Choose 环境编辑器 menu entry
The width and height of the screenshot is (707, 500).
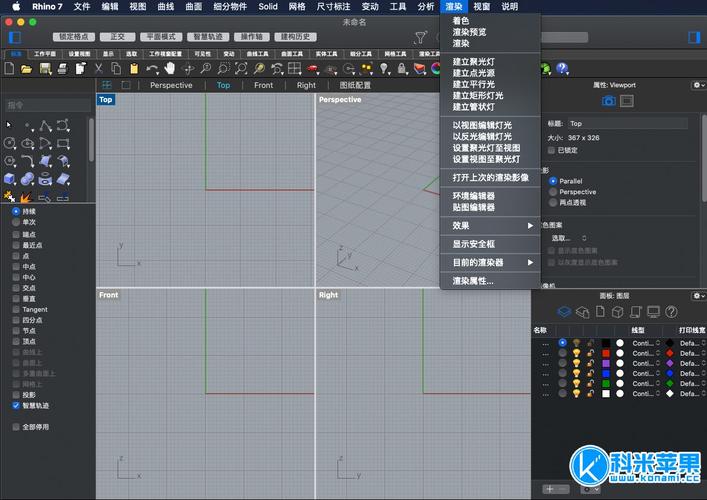(473, 196)
